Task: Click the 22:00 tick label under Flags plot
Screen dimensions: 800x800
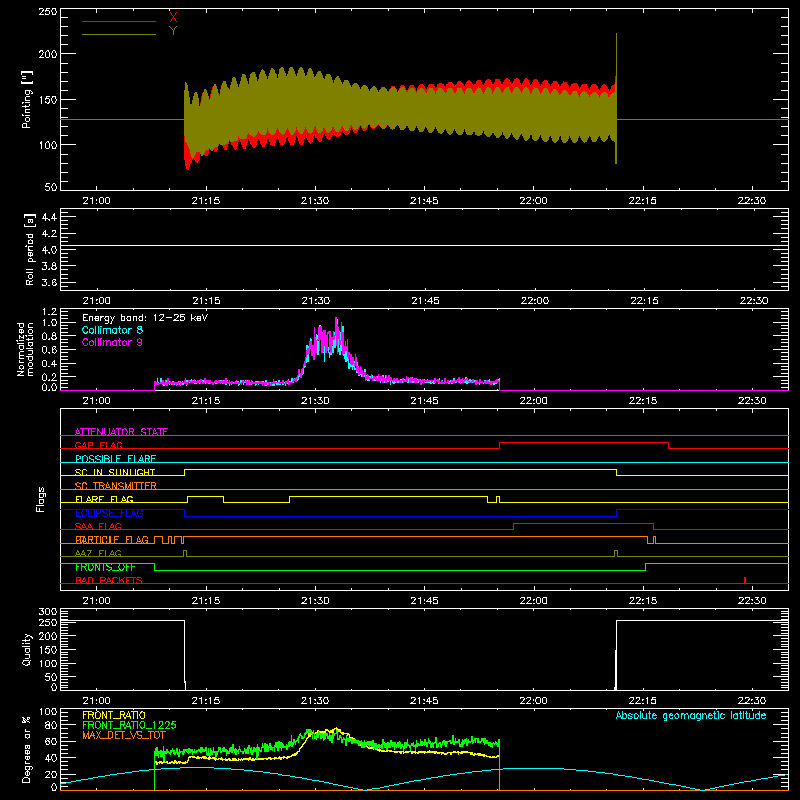Action: [534, 601]
